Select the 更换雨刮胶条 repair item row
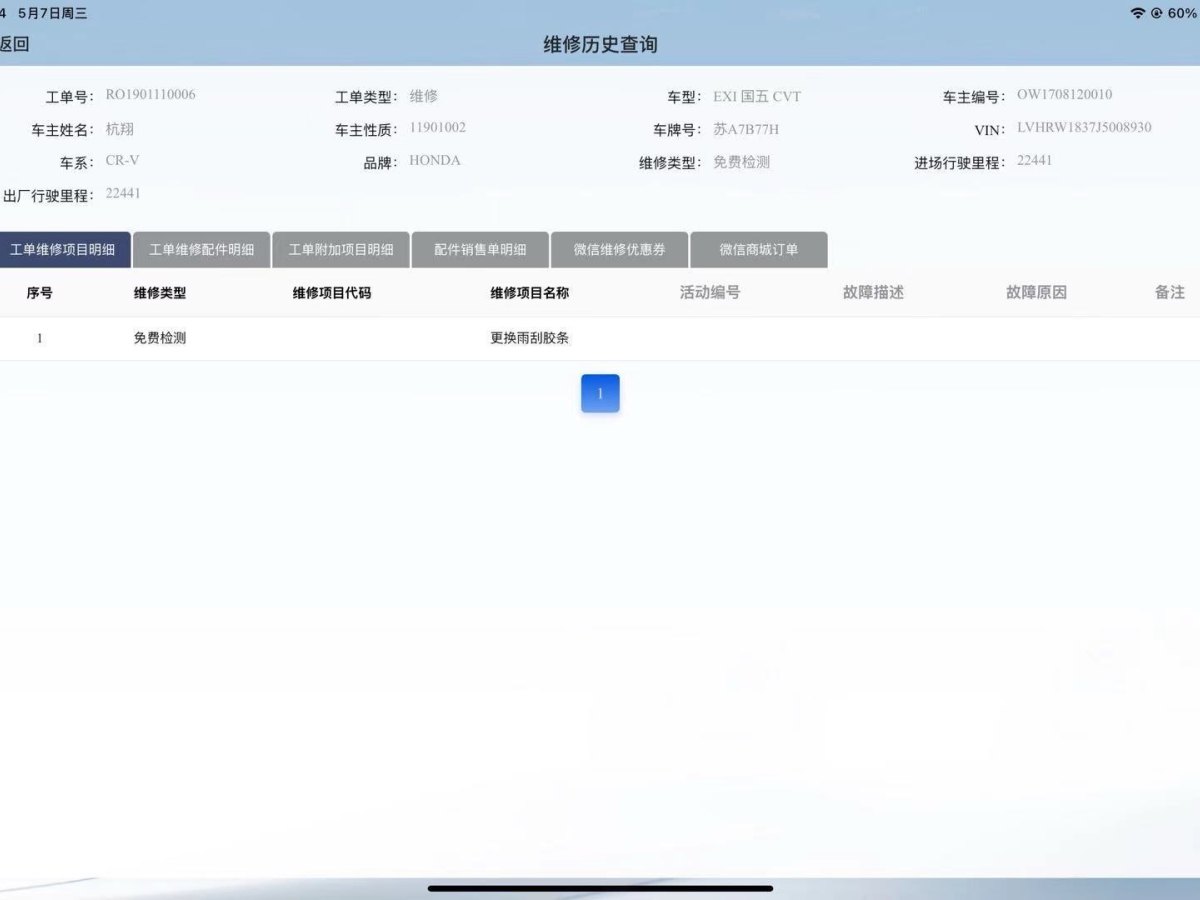The width and height of the screenshot is (1200, 900). pos(530,338)
